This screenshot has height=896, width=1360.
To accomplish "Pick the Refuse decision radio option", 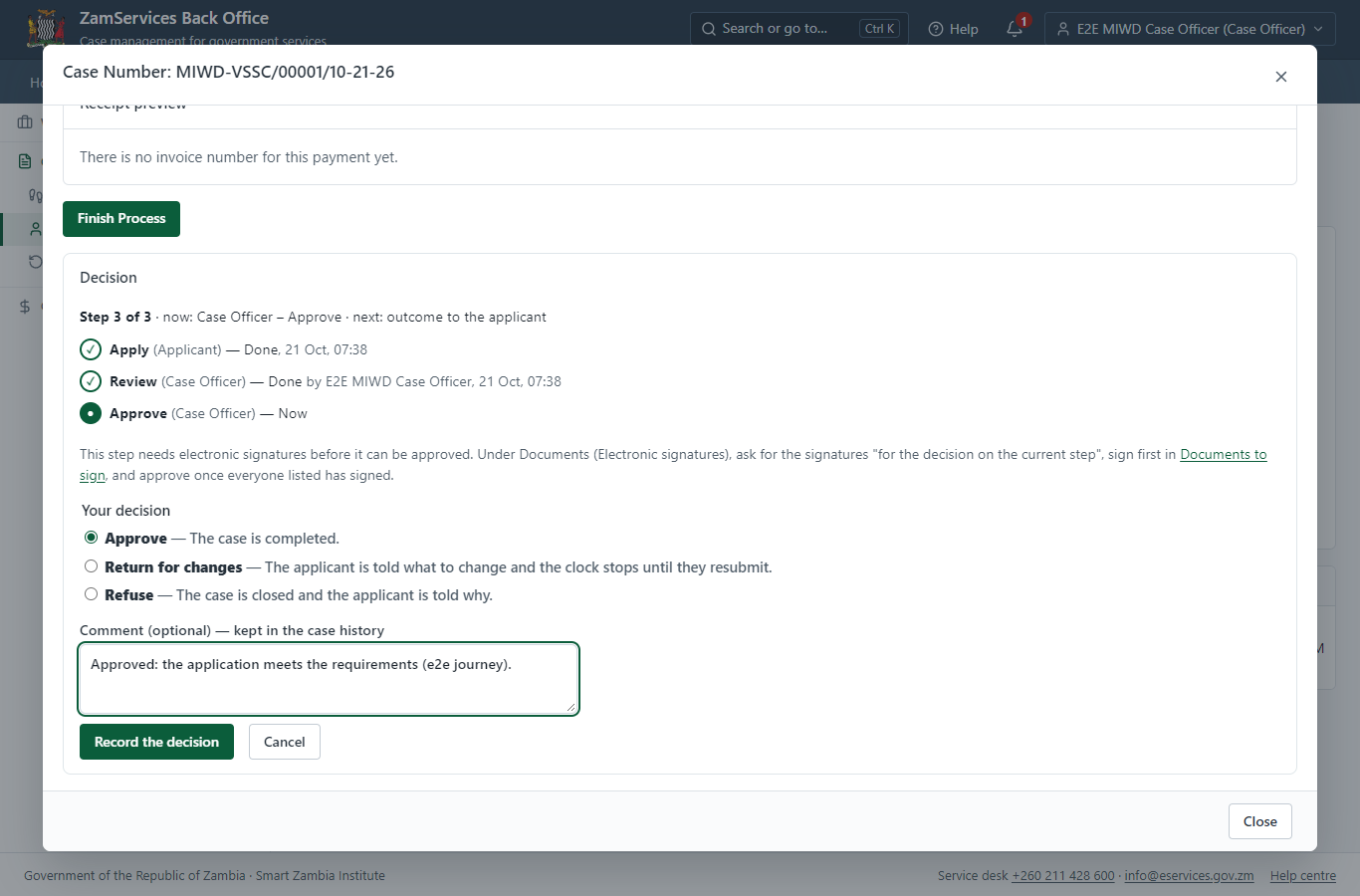I will pos(92,594).
